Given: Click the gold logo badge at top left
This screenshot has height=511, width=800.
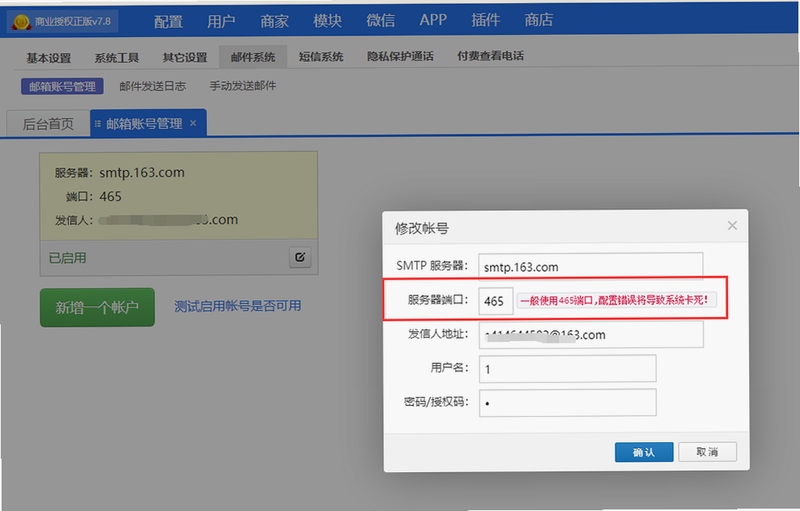Looking at the screenshot, I should pos(21,22).
